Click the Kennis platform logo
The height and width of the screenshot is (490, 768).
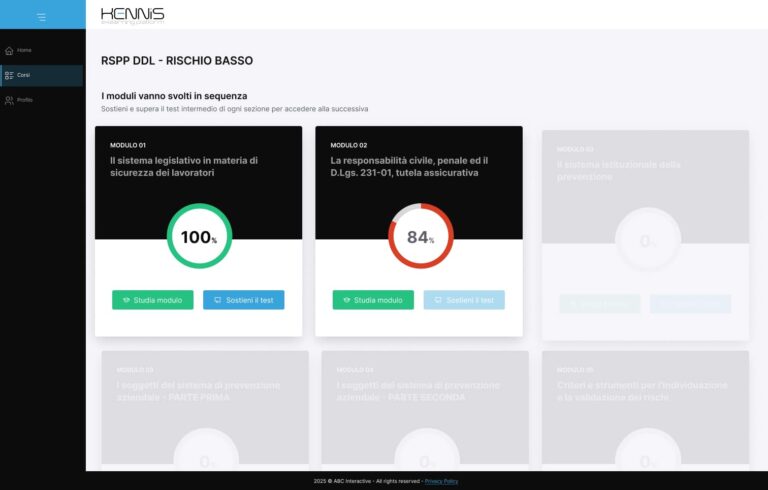(x=132, y=16)
